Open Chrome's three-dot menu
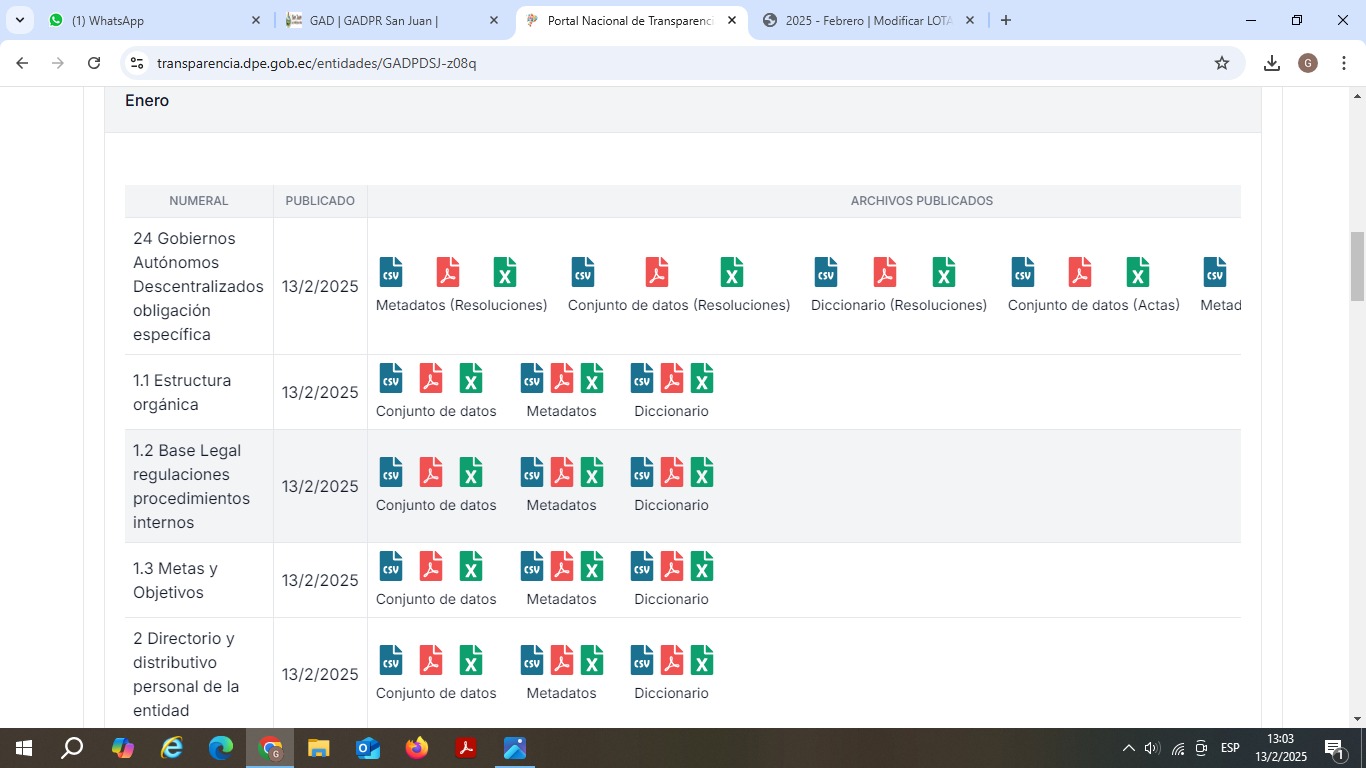Screen dimensions: 1366x768 pos(1344,63)
